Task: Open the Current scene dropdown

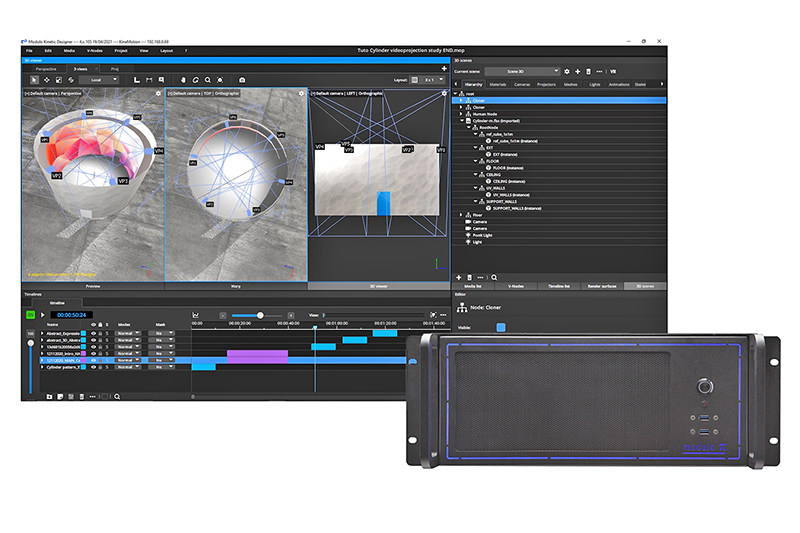Action: click(520, 72)
